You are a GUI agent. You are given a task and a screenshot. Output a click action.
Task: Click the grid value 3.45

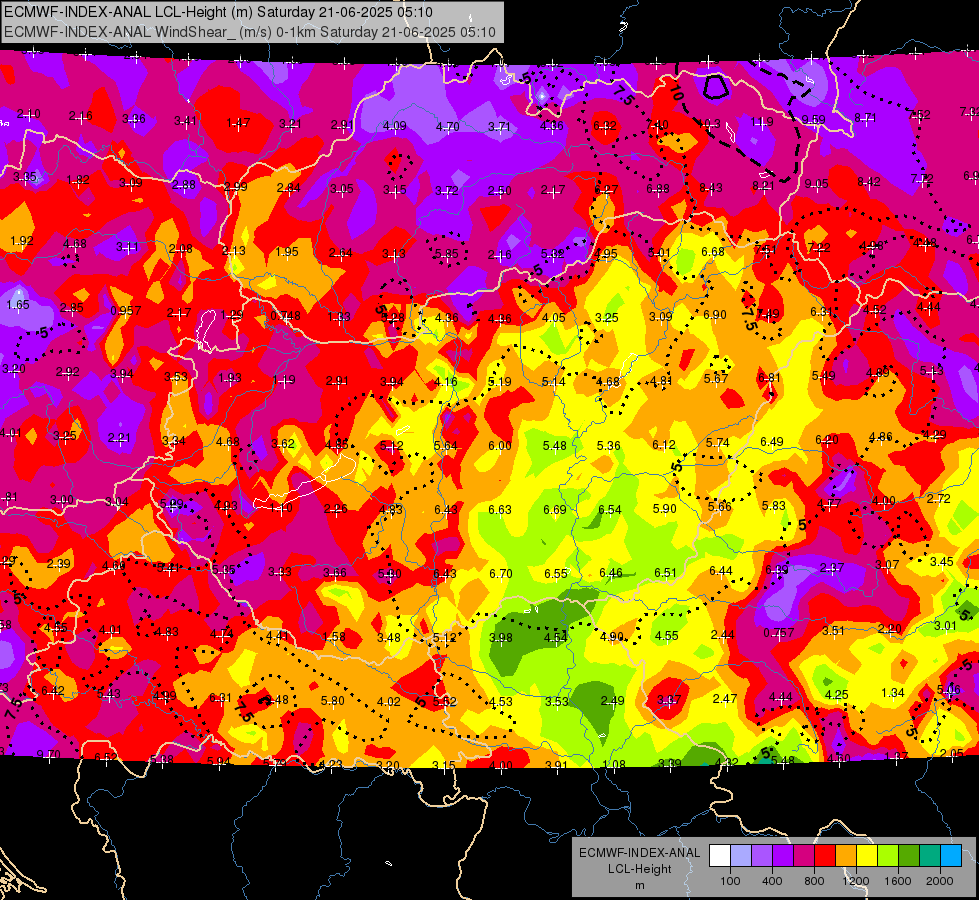click(x=942, y=562)
